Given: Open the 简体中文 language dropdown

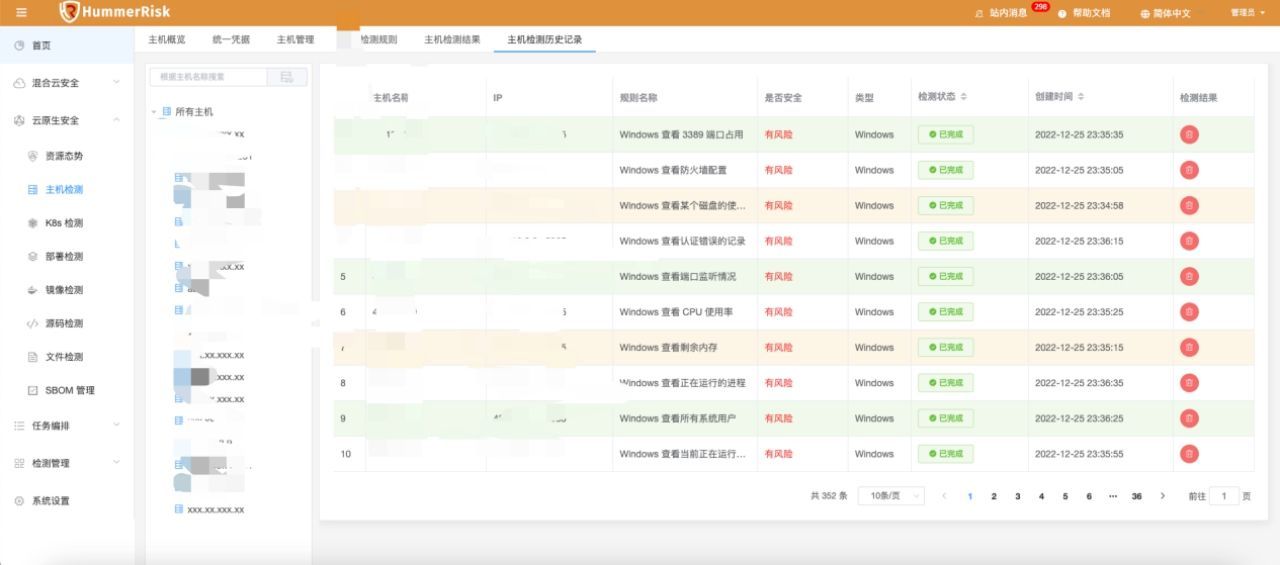Looking at the screenshot, I should point(1166,13).
